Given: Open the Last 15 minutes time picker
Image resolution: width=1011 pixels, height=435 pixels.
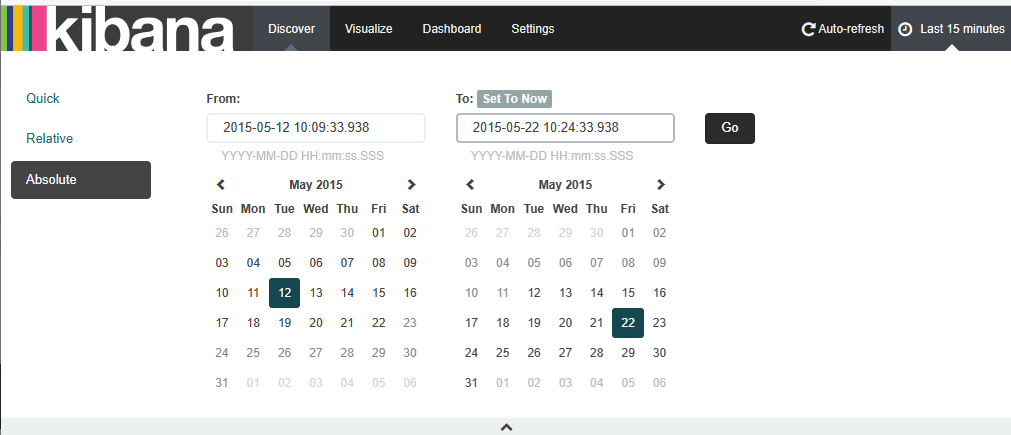Looking at the screenshot, I should 951,29.
